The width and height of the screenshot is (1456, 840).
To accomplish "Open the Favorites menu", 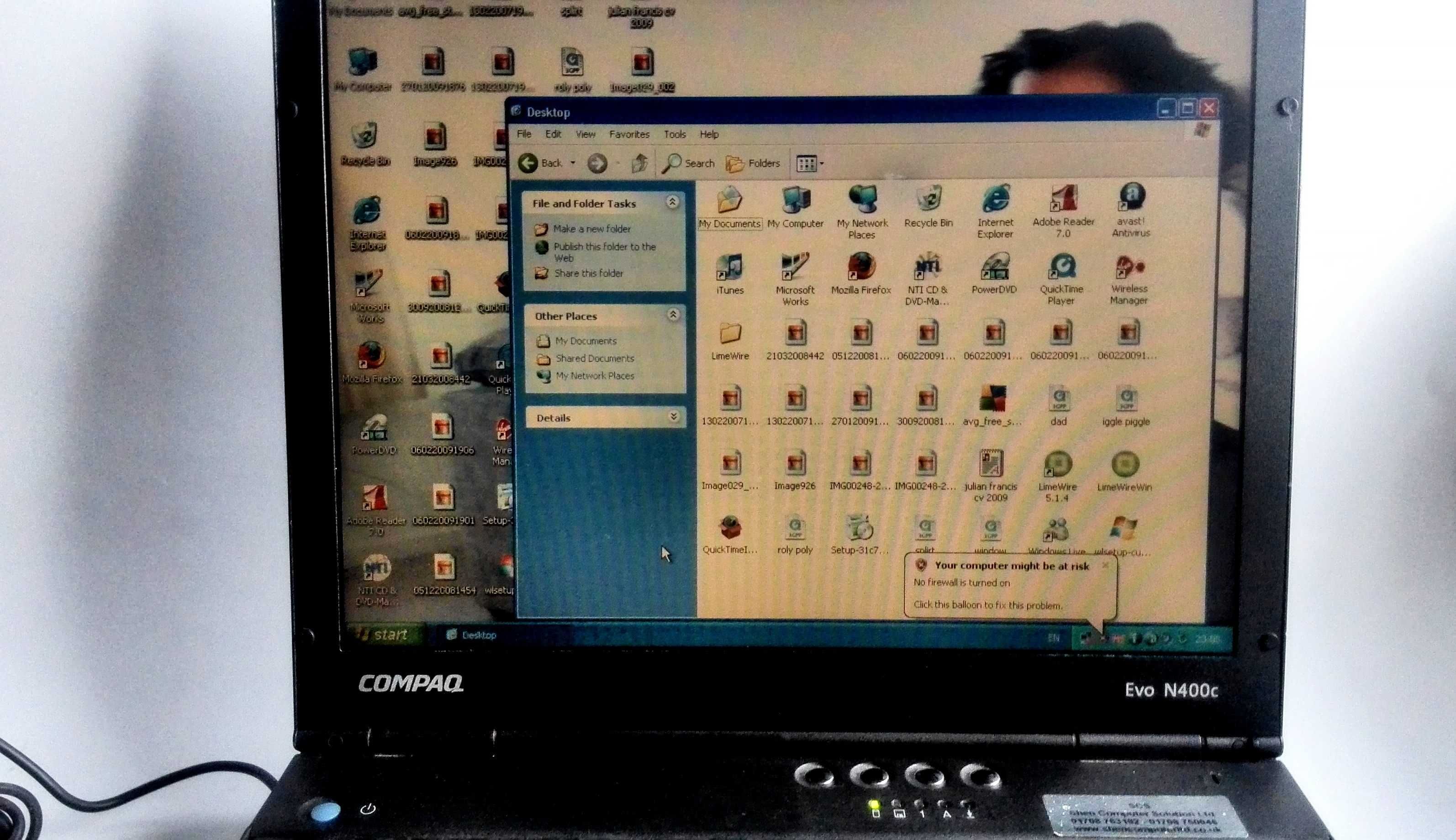I will tap(629, 134).
